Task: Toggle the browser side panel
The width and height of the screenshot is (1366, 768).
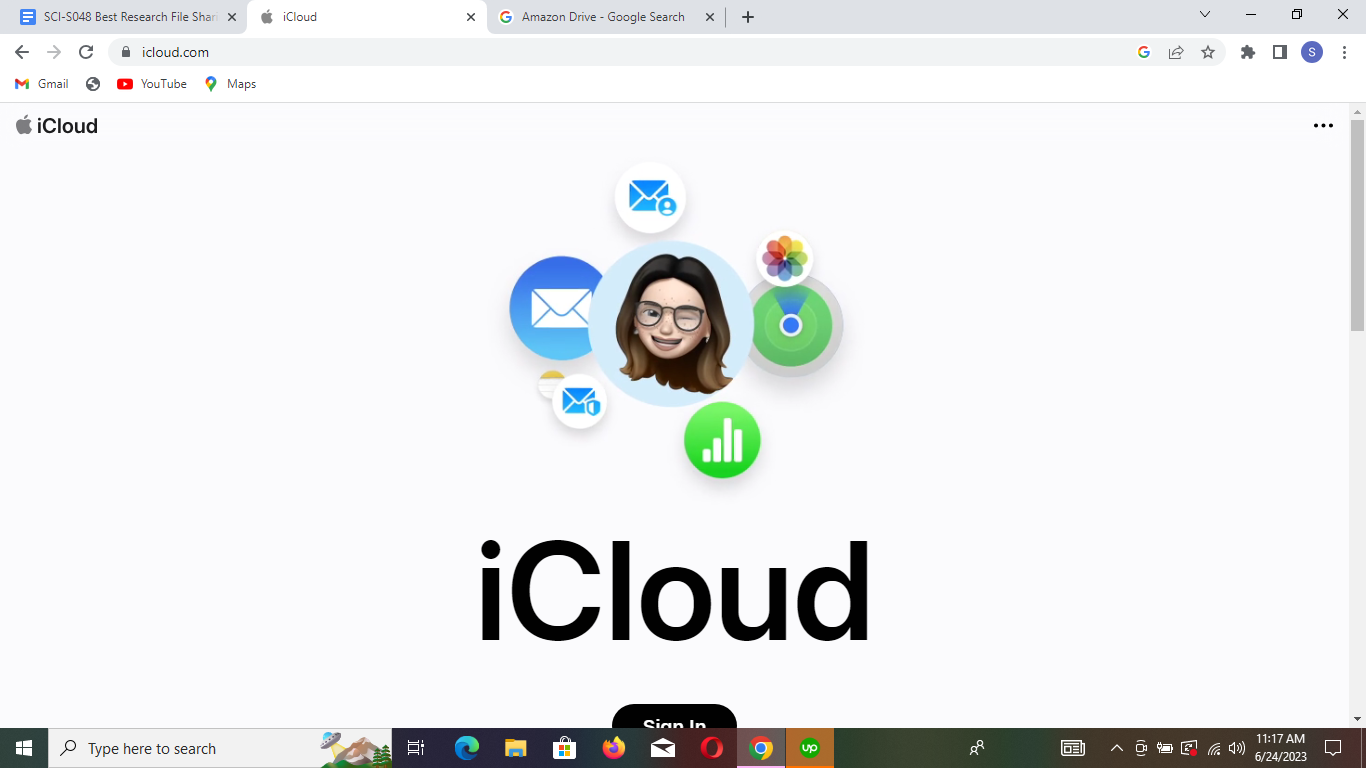Action: (x=1279, y=52)
